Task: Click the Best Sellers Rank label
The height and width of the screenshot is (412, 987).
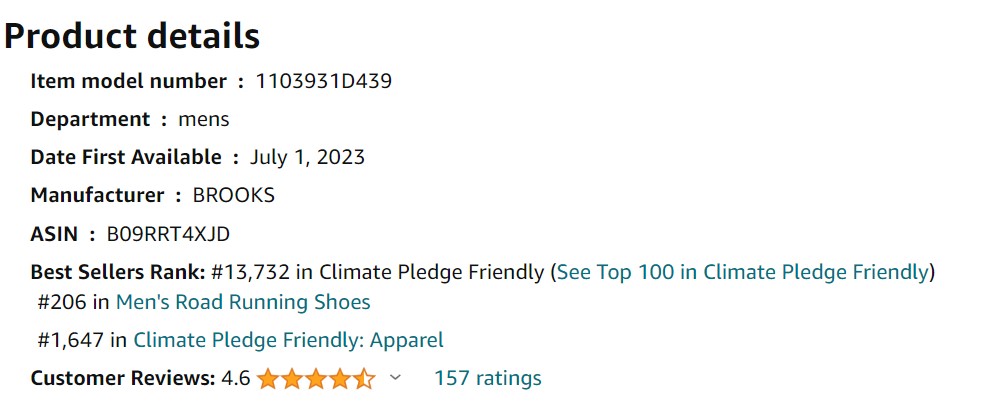Action: tap(118, 272)
